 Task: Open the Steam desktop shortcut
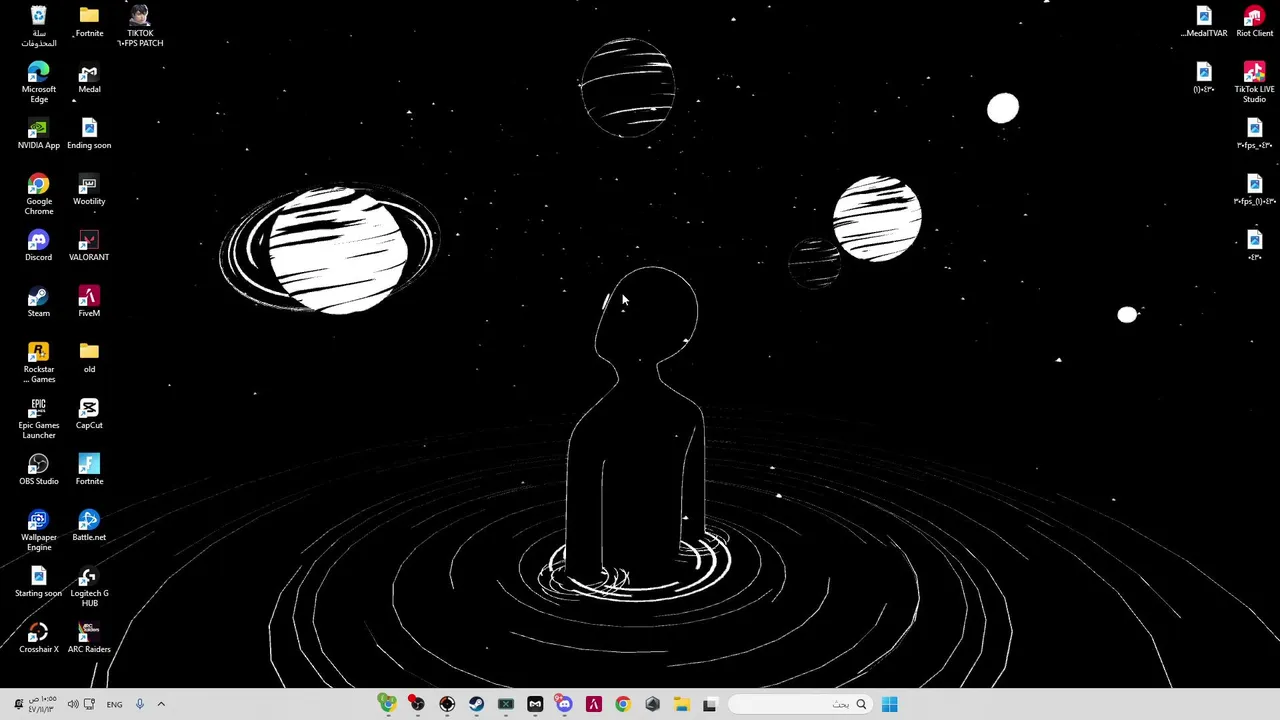click(38, 302)
